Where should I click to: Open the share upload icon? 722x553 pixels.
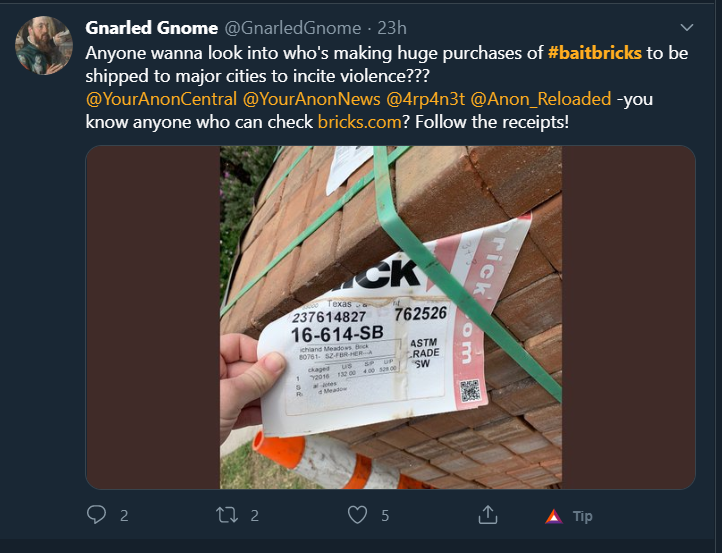[x=488, y=515]
